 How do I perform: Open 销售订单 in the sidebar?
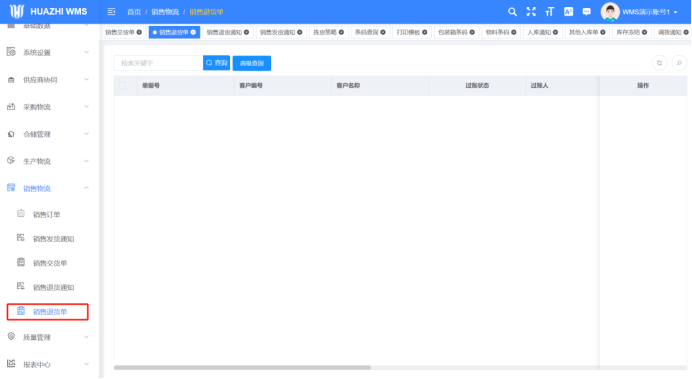coord(46,214)
